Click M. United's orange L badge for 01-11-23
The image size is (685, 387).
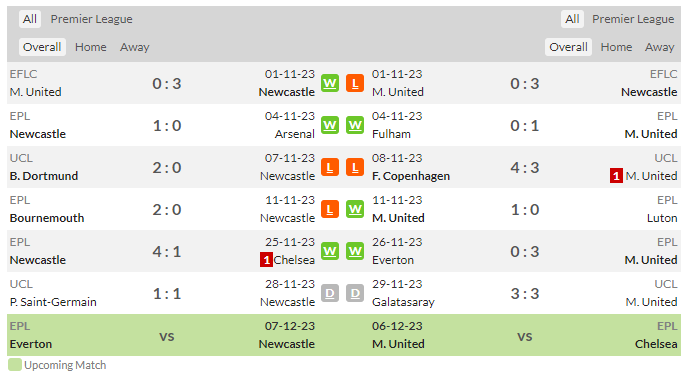(355, 83)
